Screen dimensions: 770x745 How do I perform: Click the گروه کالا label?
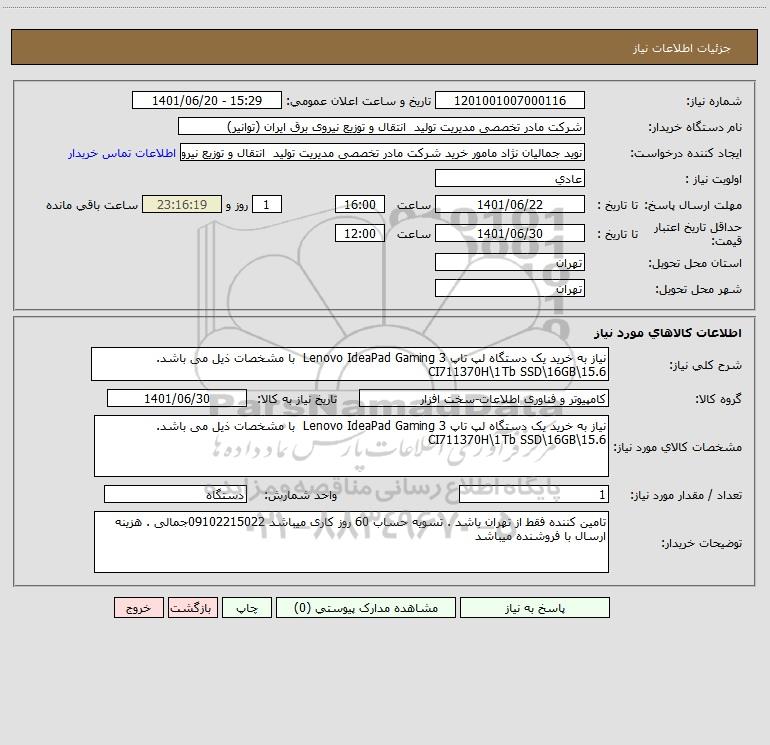point(719,399)
